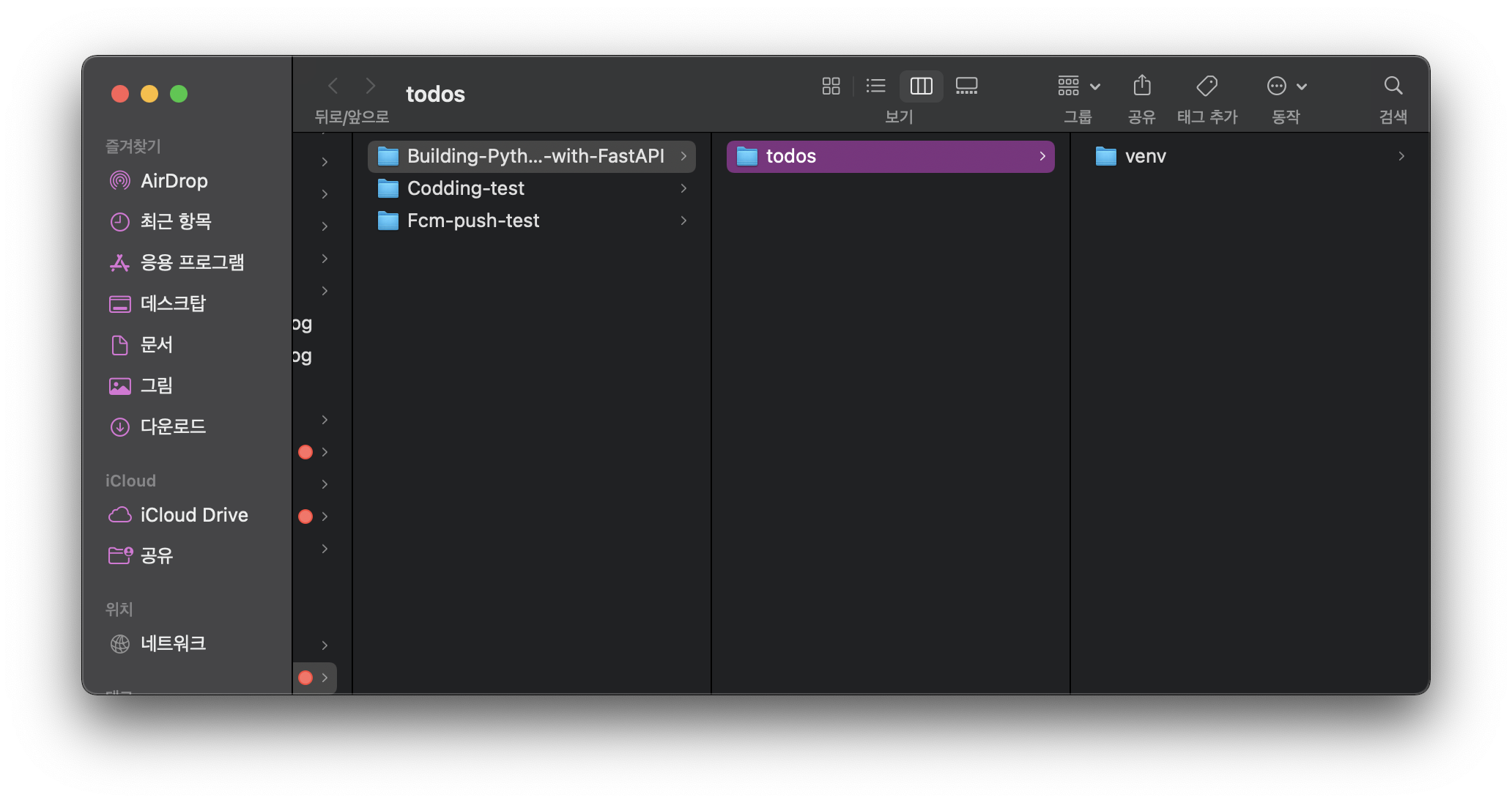Open AirDrop in the sidebar
The width and height of the screenshot is (1512, 803).
click(174, 181)
